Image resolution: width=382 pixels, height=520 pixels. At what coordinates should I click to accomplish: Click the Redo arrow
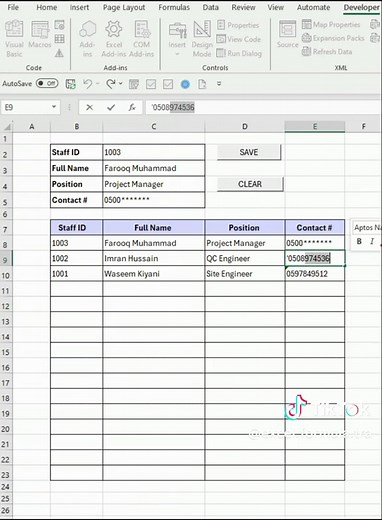111,84
